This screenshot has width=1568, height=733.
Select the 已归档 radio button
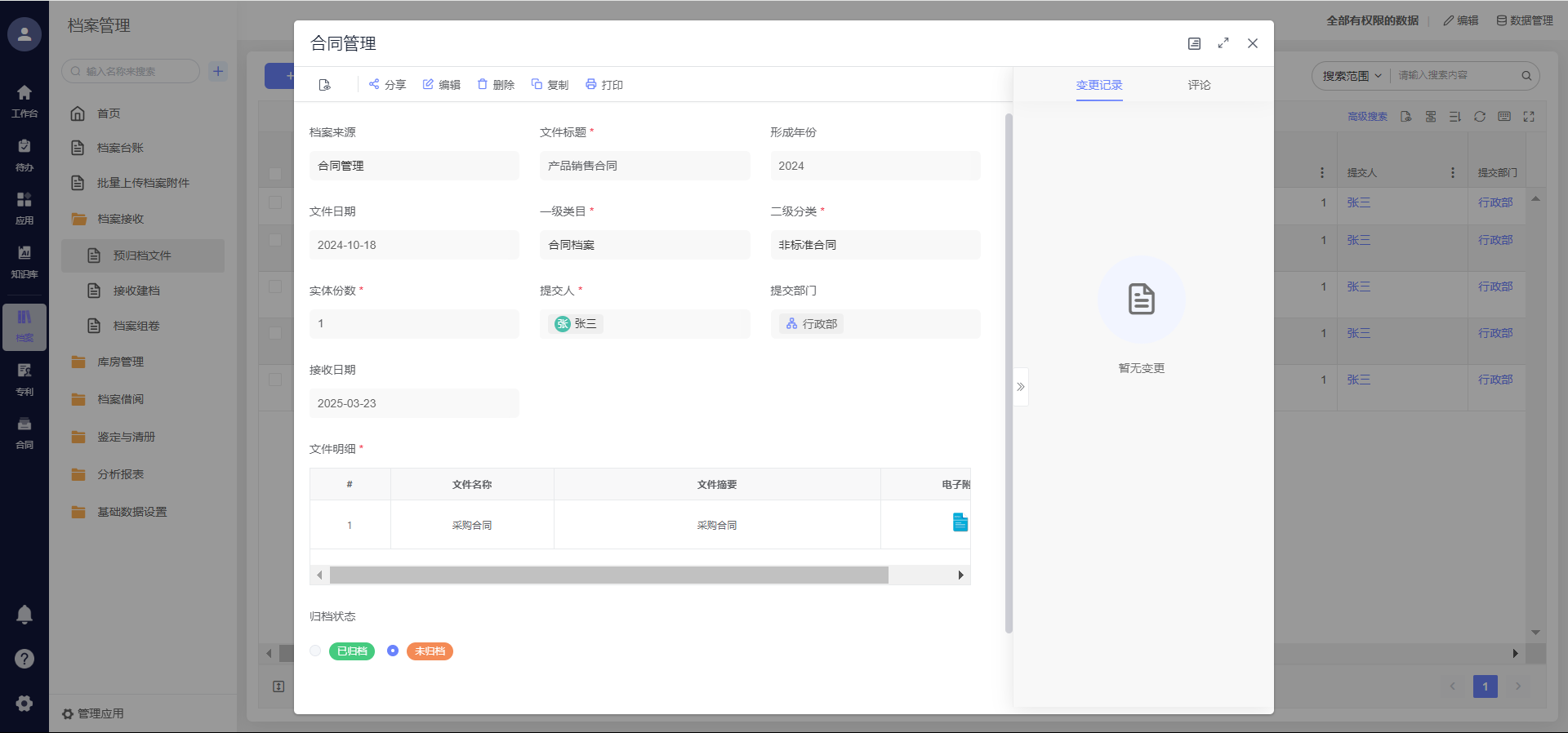(x=315, y=651)
